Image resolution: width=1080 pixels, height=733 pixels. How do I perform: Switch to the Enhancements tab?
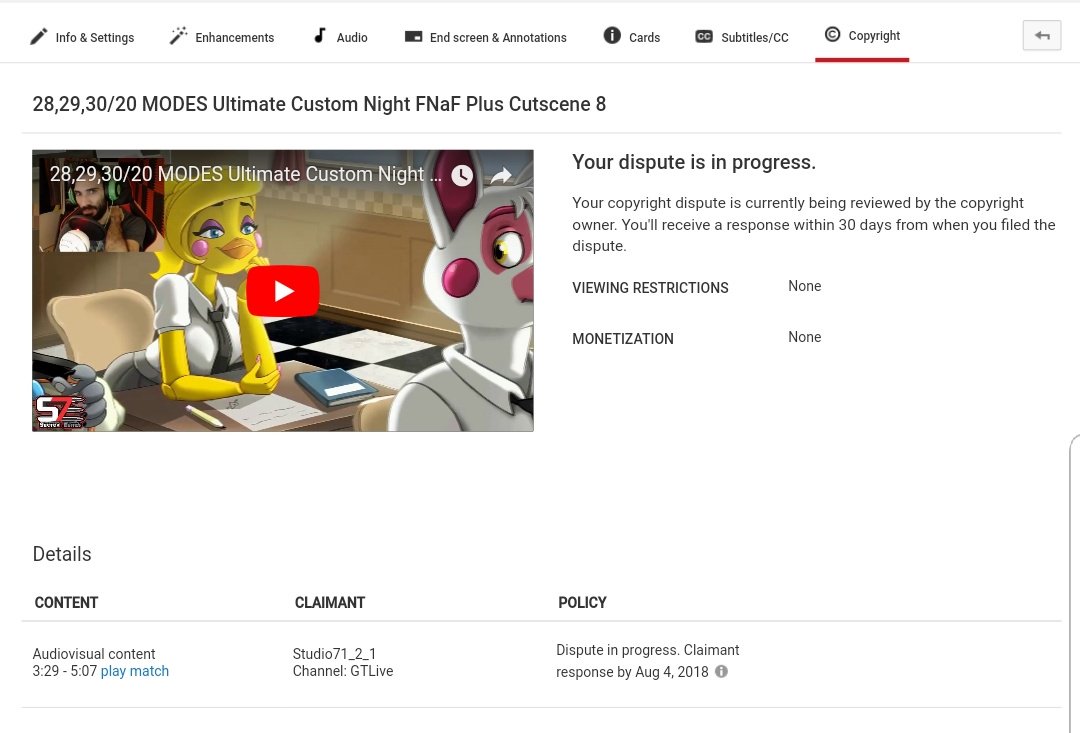coord(222,37)
